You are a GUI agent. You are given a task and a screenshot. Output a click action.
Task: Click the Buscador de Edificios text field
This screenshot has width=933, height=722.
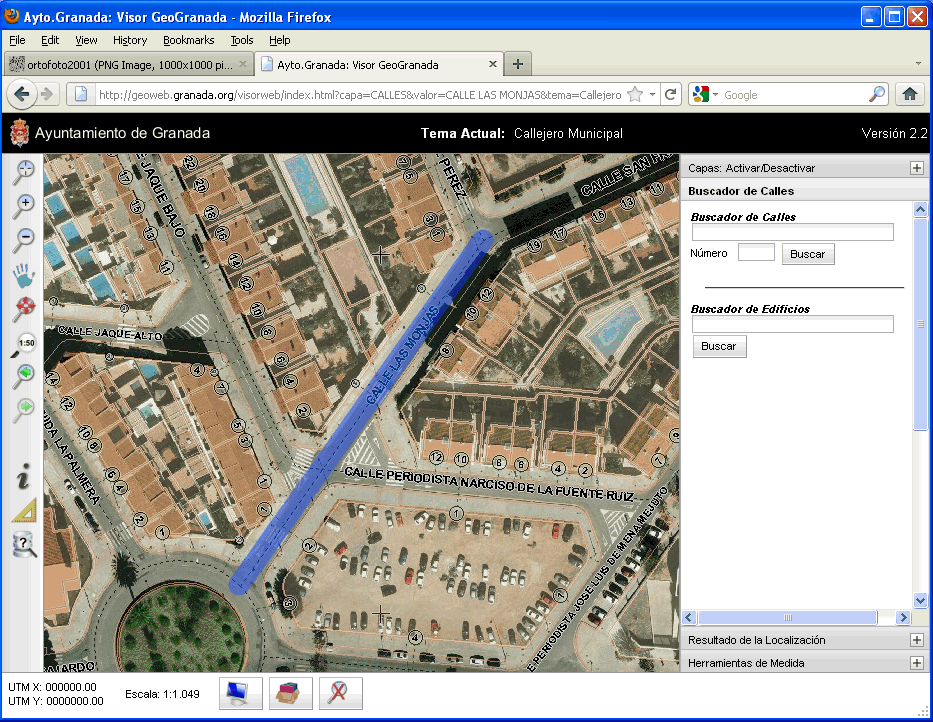tap(793, 324)
